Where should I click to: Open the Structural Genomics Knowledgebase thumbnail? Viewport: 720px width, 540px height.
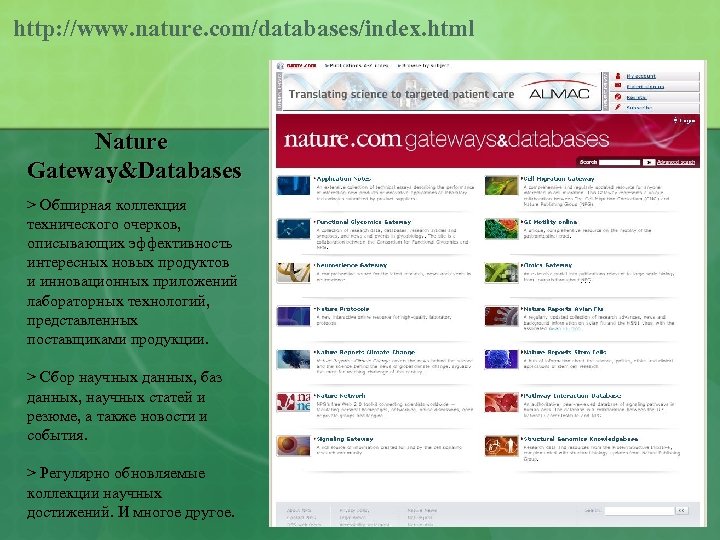[501, 445]
